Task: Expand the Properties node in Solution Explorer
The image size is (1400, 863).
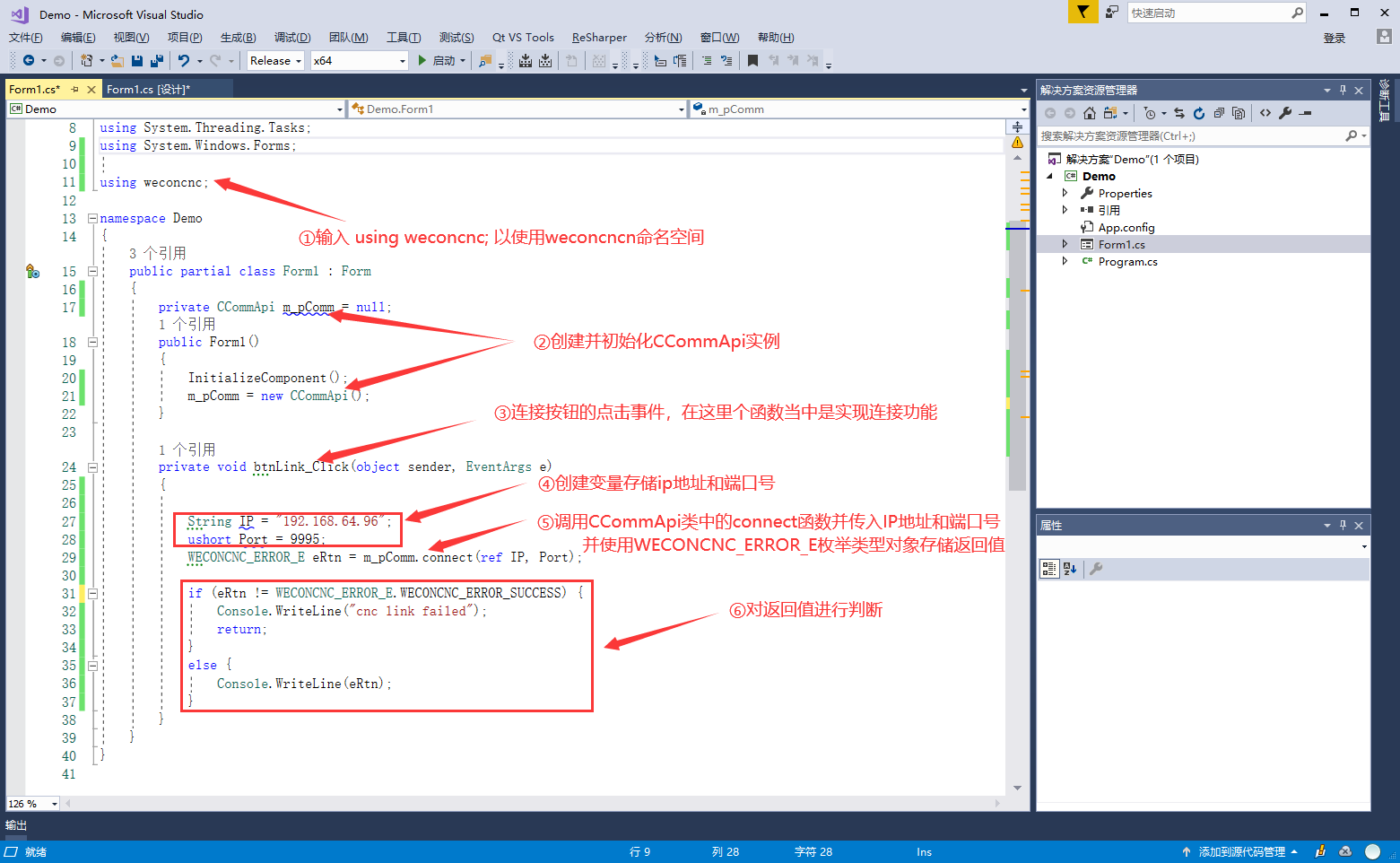Action: point(1065,193)
